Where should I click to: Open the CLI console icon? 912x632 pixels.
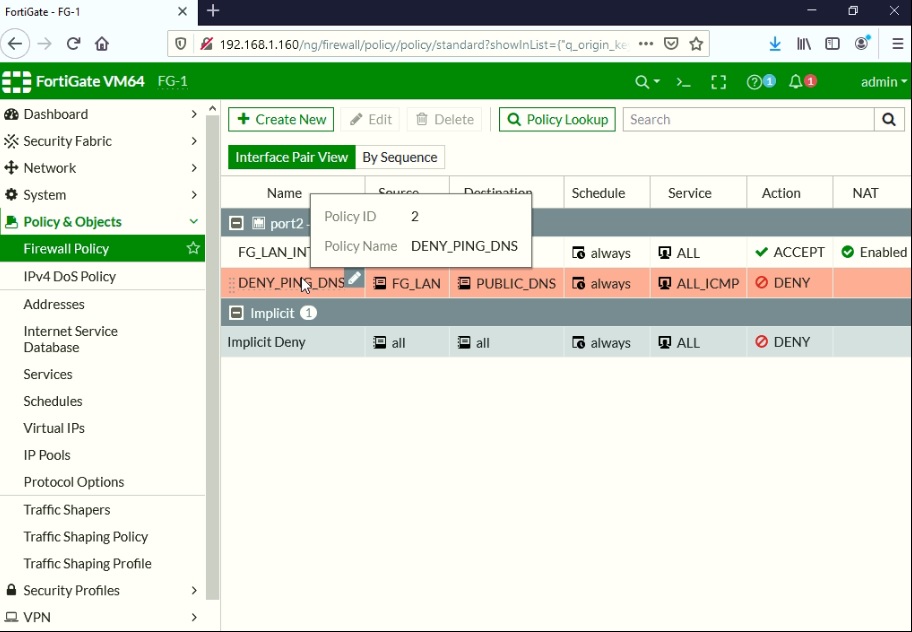tap(683, 81)
